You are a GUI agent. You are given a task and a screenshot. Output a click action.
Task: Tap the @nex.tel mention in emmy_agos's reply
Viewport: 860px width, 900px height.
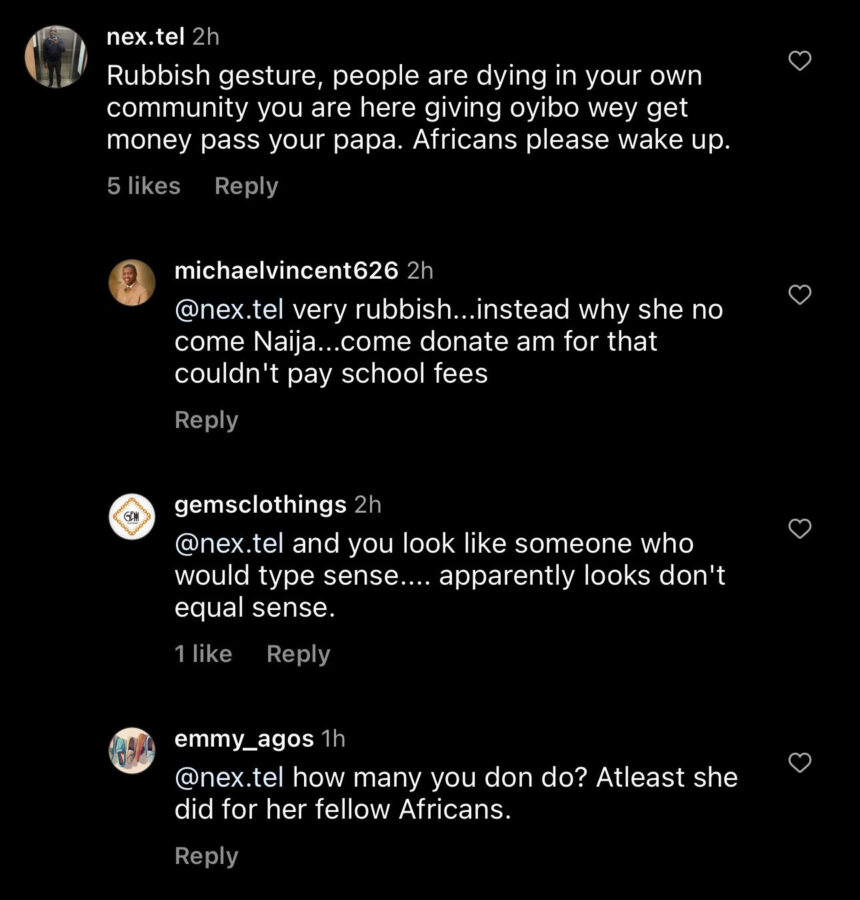(x=229, y=778)
